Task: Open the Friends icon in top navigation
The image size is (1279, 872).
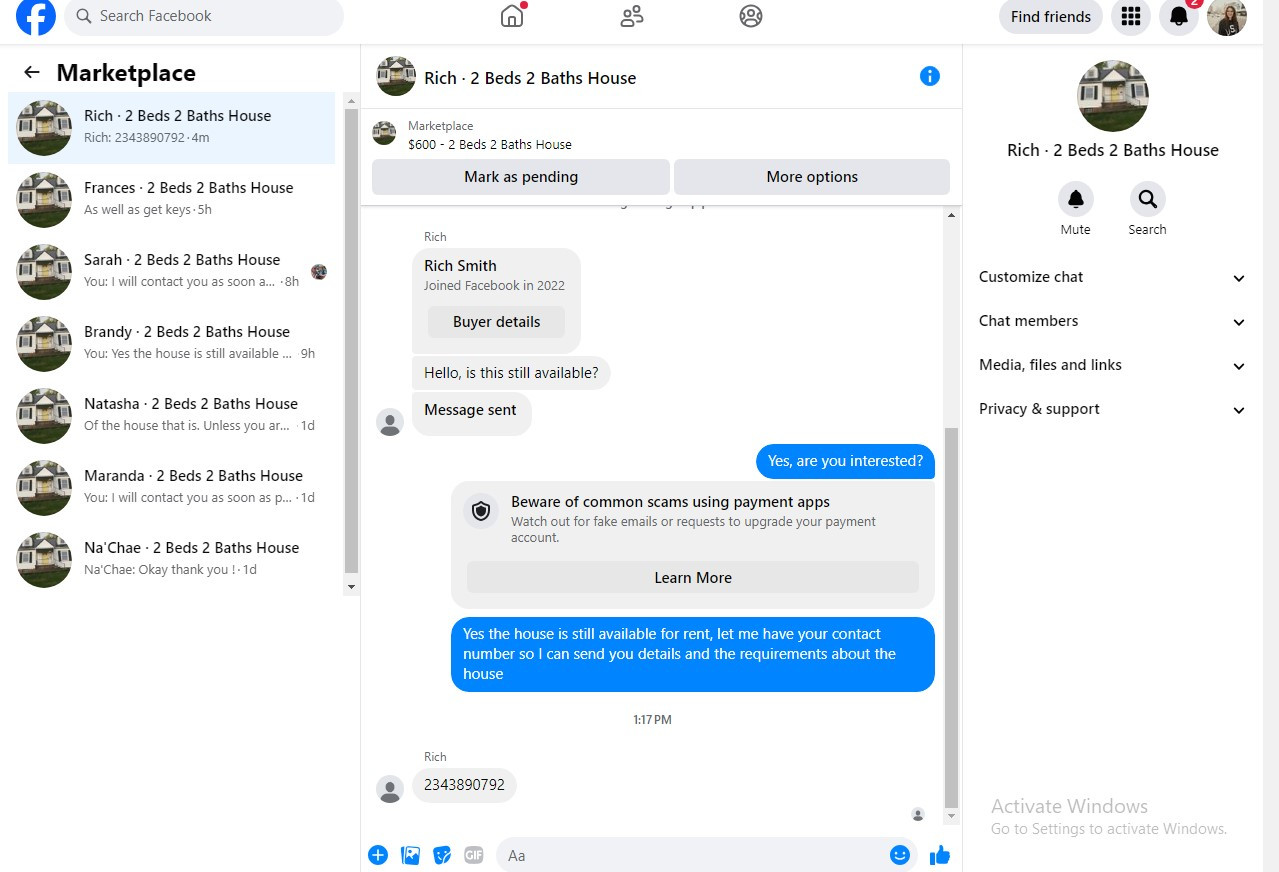Action: (x=632, y=16)
